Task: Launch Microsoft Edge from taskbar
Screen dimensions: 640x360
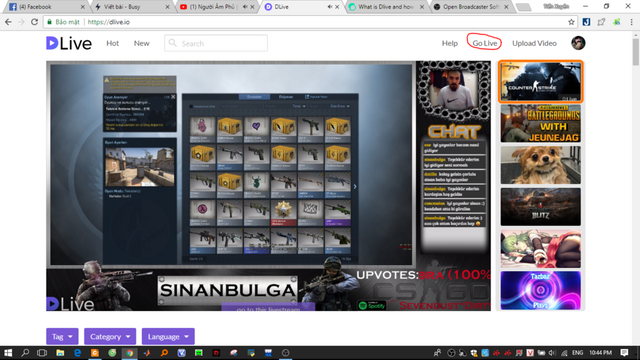Action: click(x=77, y=353)
